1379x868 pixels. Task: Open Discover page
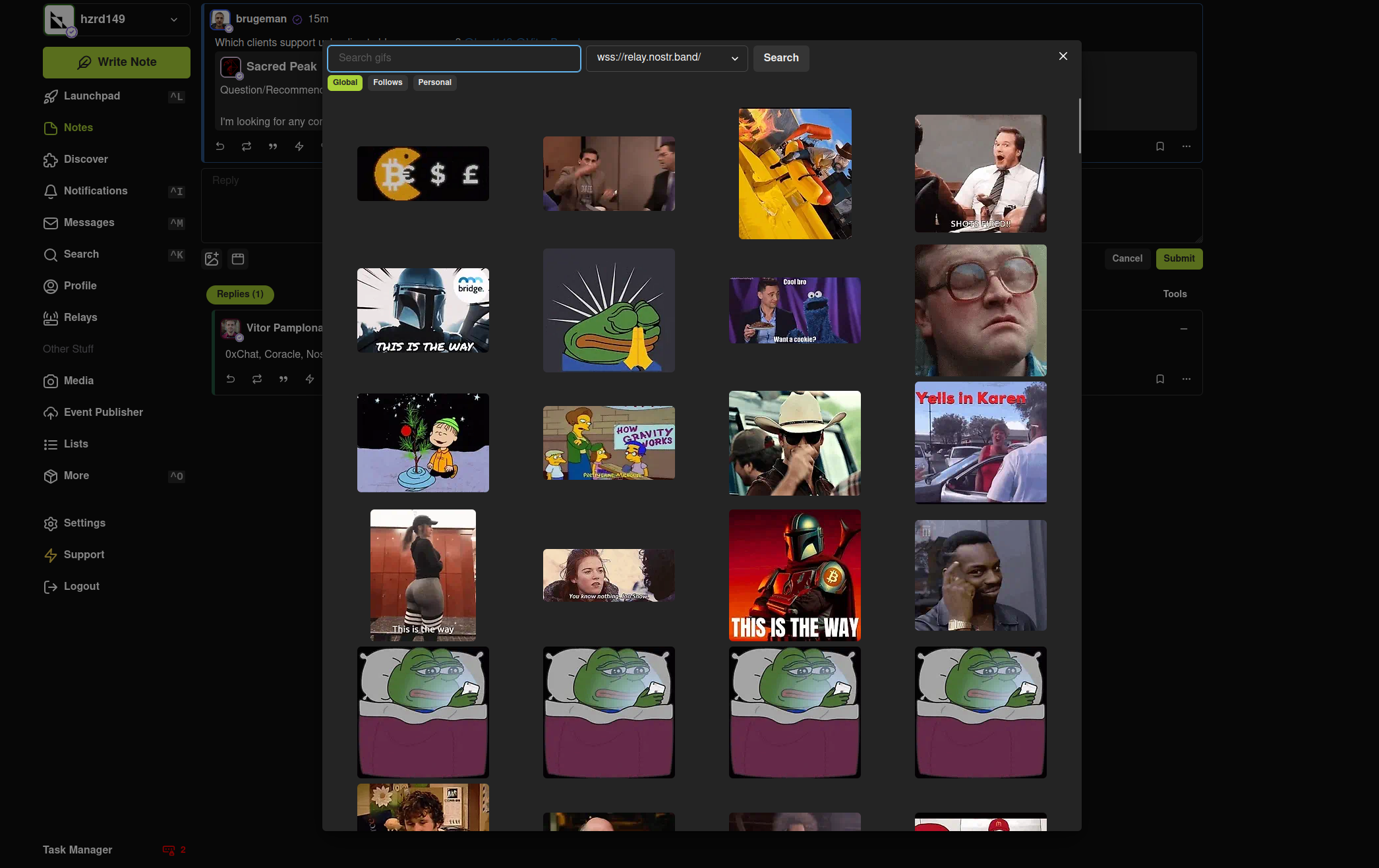point(114,159)
